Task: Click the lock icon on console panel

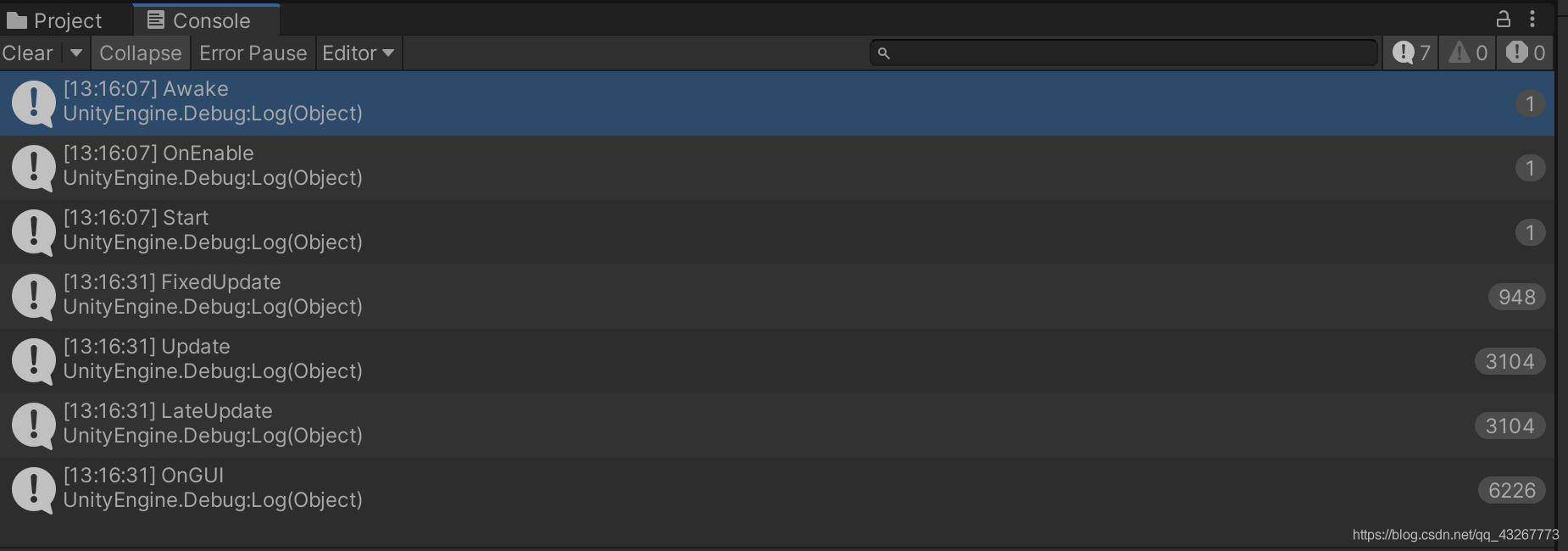Action: click(x=1503, y=19)
